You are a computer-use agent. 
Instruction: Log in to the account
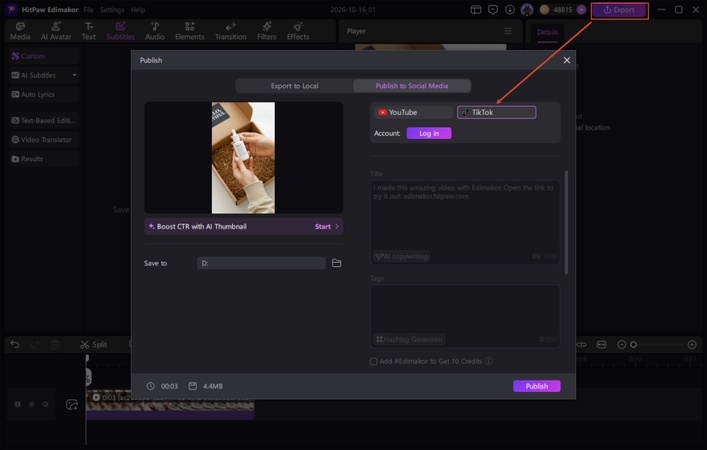(x=429, y=133)
